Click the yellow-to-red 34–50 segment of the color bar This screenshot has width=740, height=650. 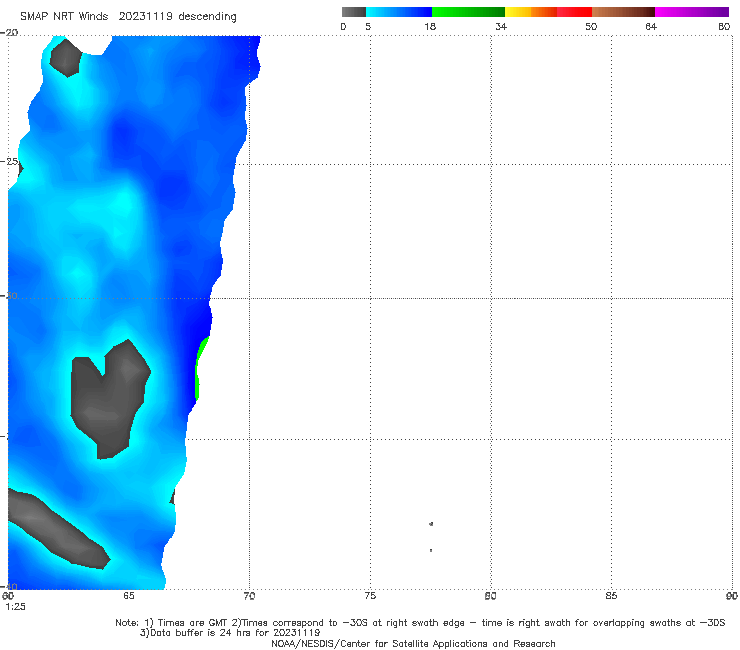point(548,12)
